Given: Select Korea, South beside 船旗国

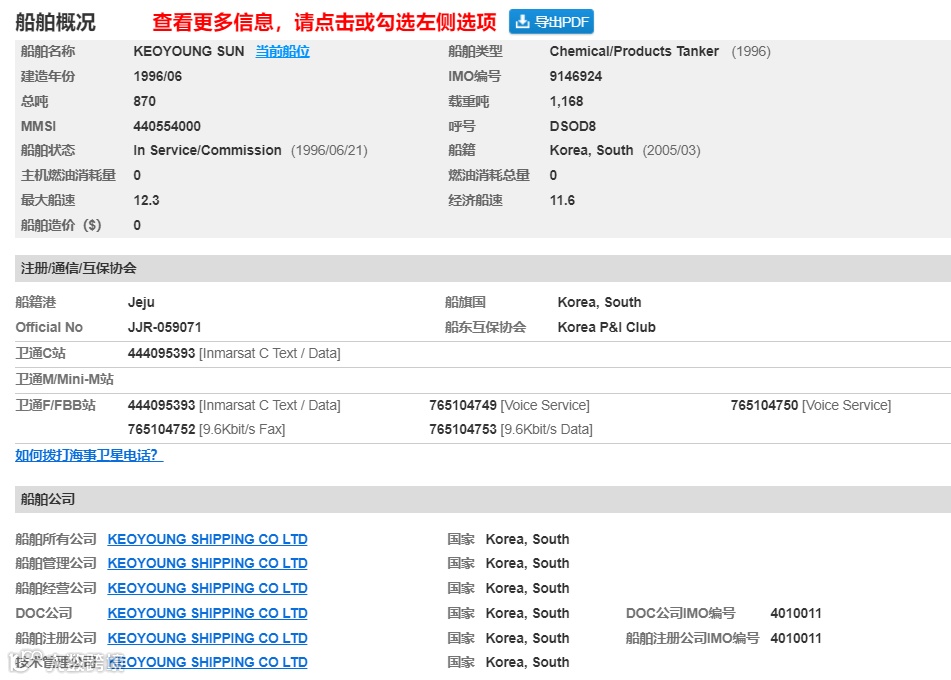Looking at the screenshot, I should click(599, 302).
